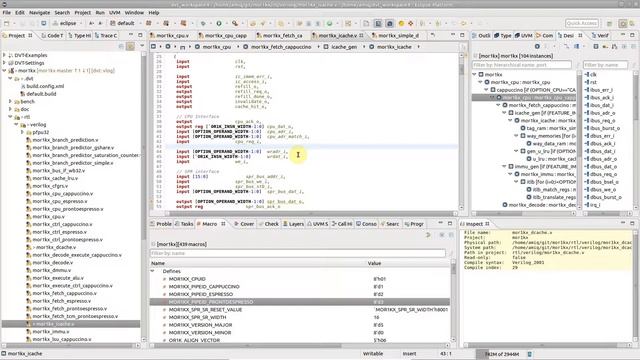Switch to the Proble problems tab
The width and height of the screenshot is (640, 360).
pyautogui.click(x=161, y=224)
